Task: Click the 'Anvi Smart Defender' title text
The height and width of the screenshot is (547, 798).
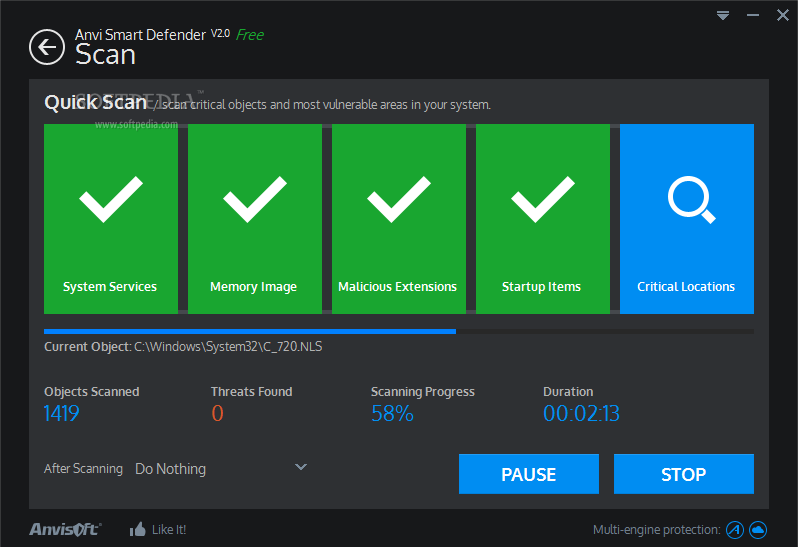Action: point(140,35)
